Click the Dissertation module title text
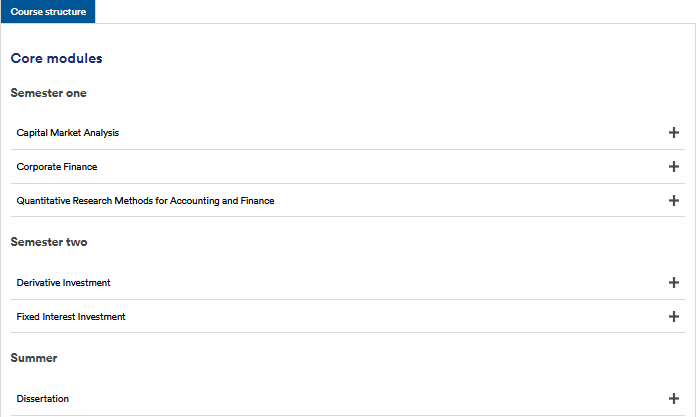The image size is (696, 417). click(x=43, y=399)
